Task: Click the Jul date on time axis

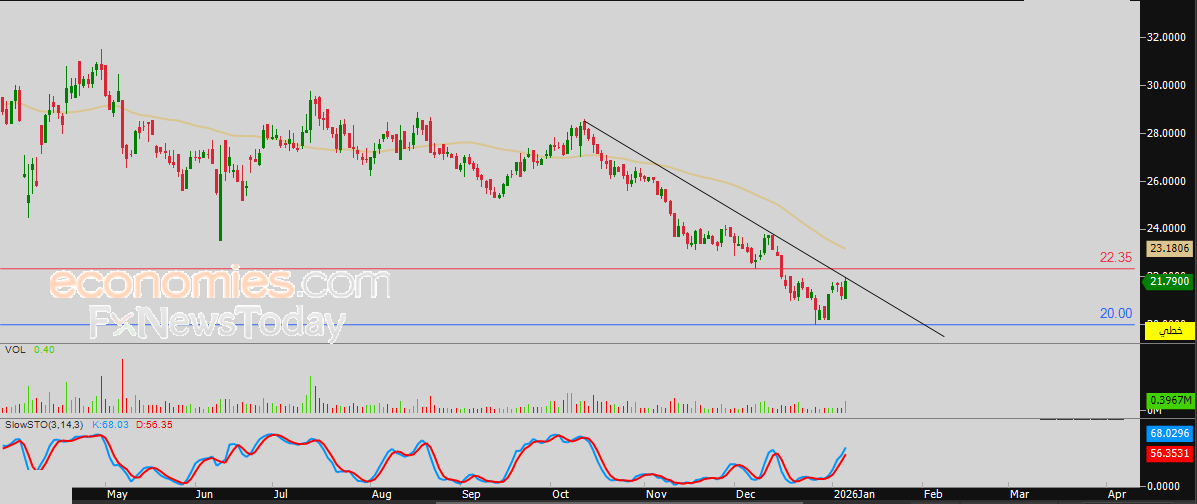Action: pyautogui.click(x=280, y=495)
